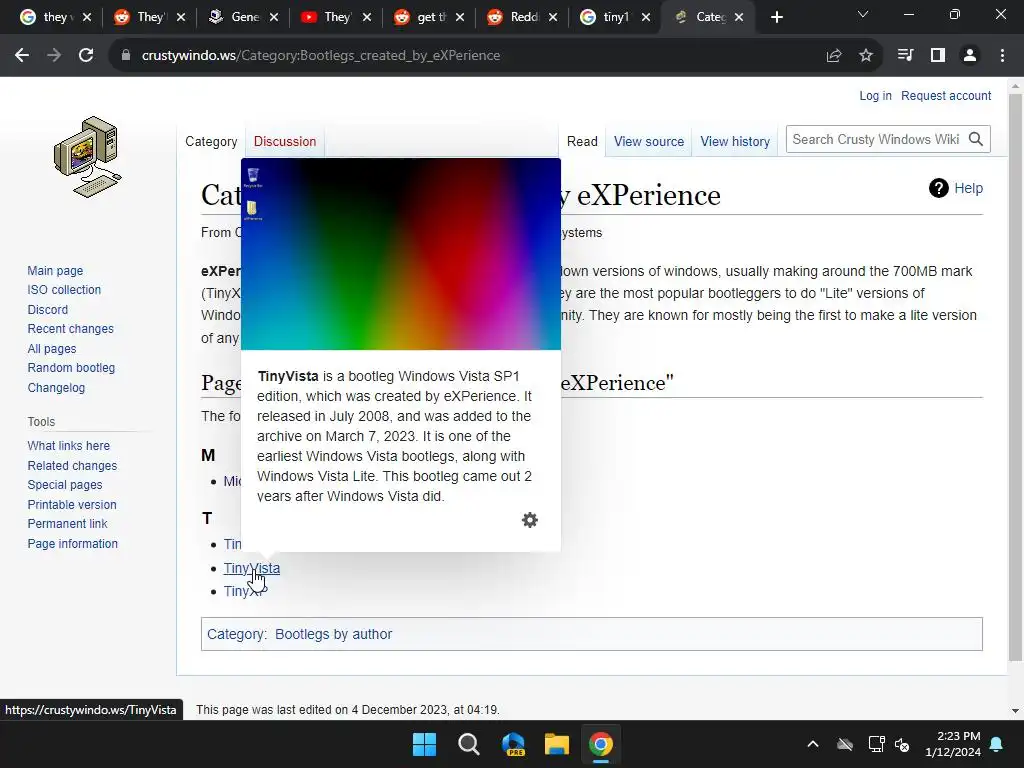Close the 'tiny1' browser tab

pos(646,17)
